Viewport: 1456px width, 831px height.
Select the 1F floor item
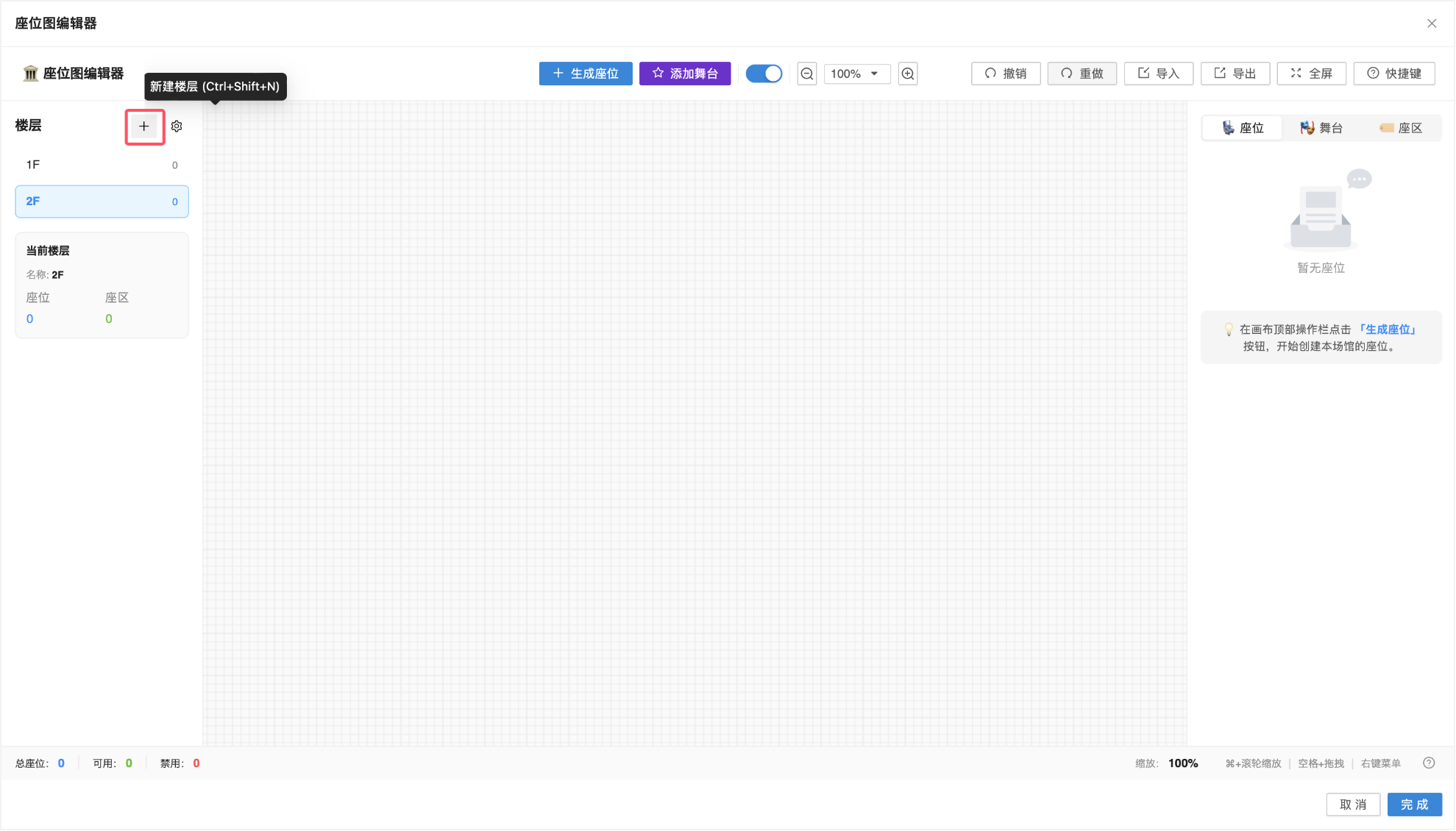pyautogui.click(x=102, y=165)
